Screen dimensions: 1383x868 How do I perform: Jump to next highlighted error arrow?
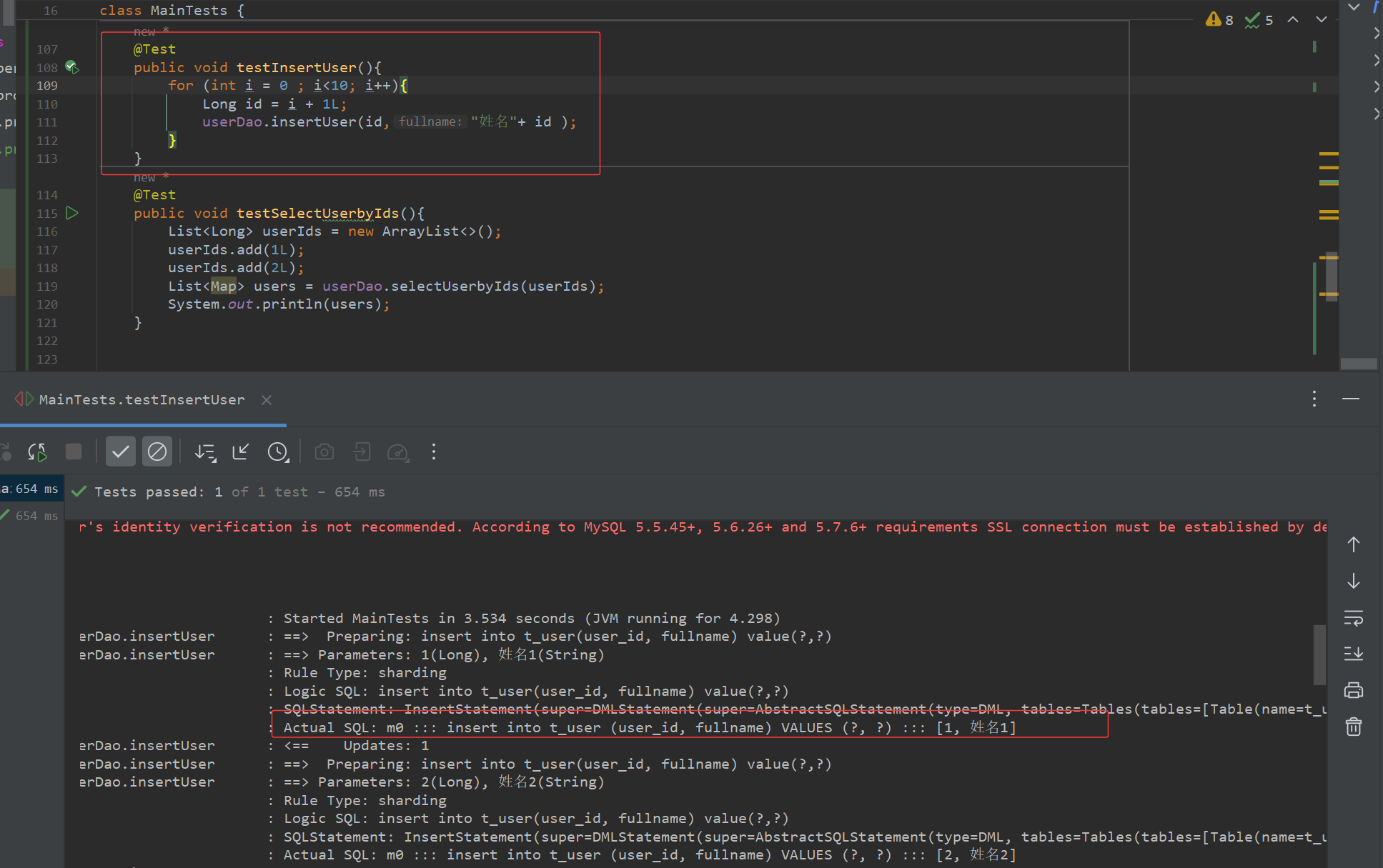1322,20
